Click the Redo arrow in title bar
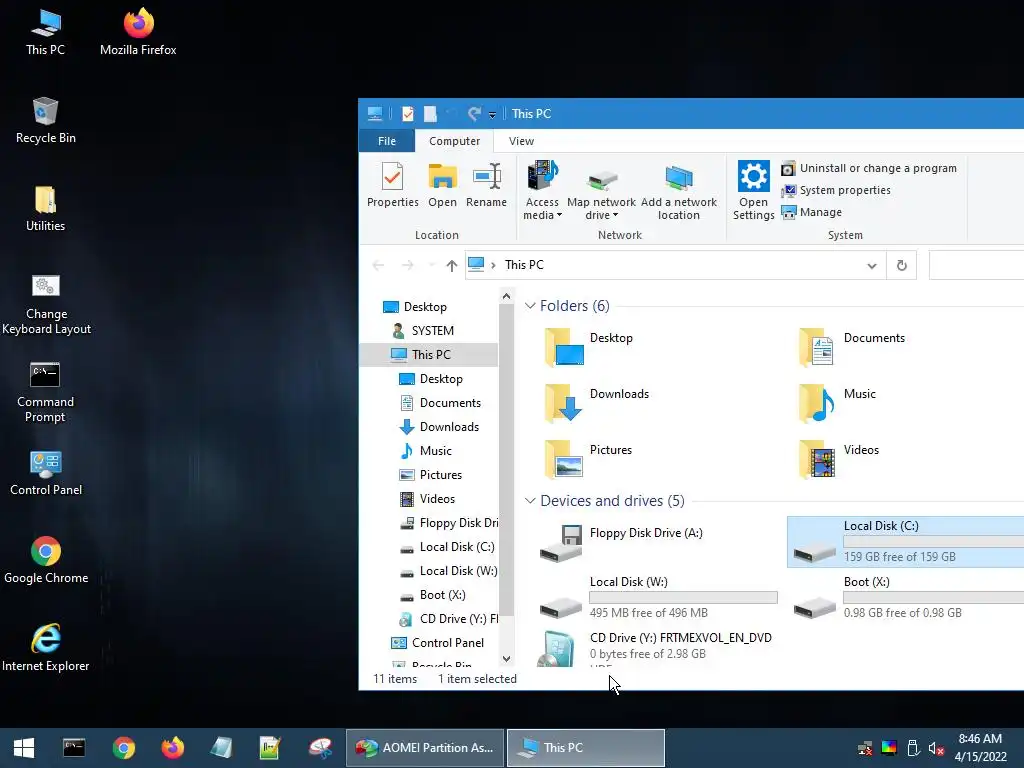The width and height of the screenshot is (1024, 768). (474, 114)
